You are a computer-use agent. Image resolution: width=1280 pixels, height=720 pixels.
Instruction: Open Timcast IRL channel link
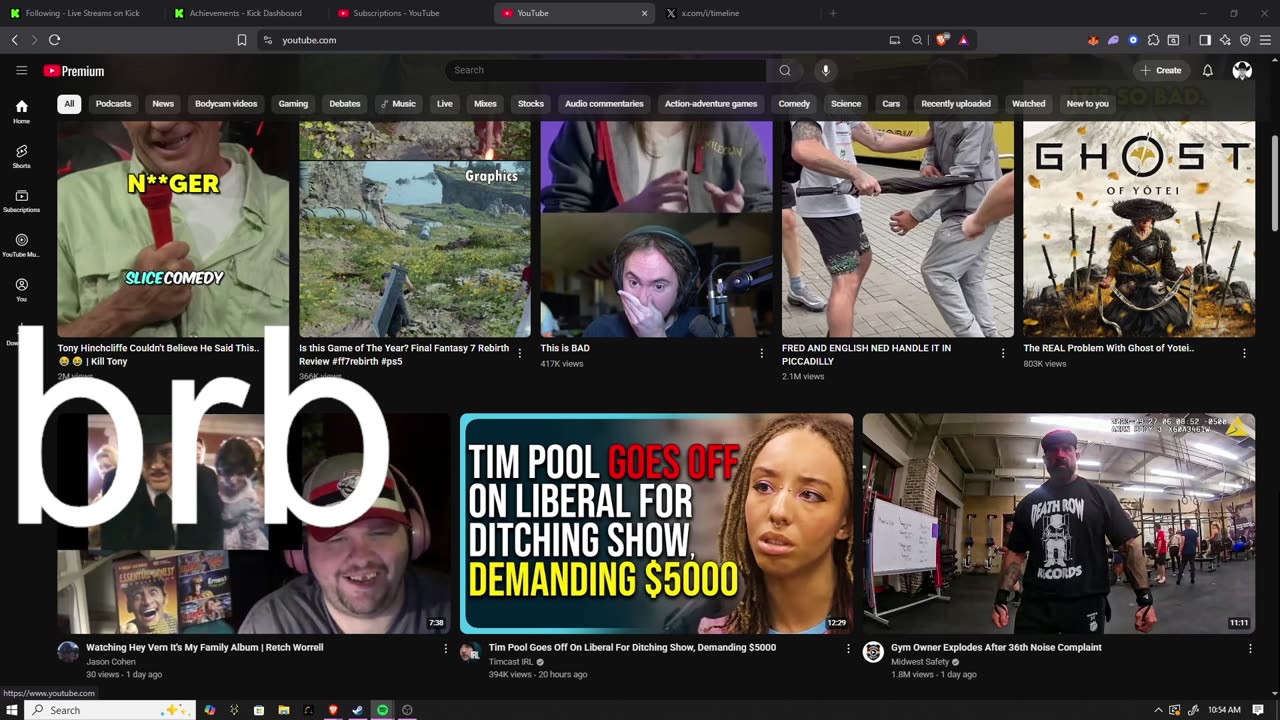511,662
